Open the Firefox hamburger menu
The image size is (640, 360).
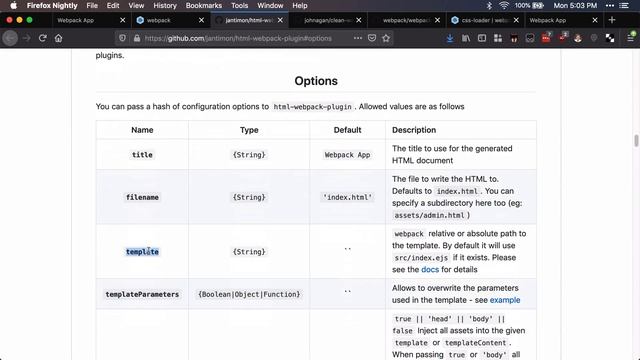click(x=631, y=38)
